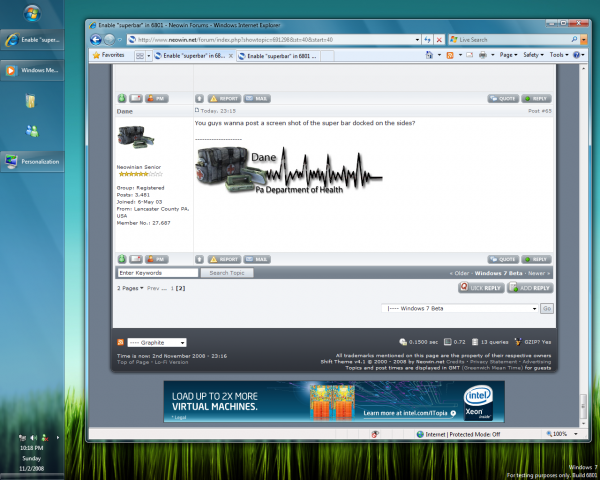Viewport: 600px width, 480px height.
Task: Open a new blank tab
Action: point(328,56)
